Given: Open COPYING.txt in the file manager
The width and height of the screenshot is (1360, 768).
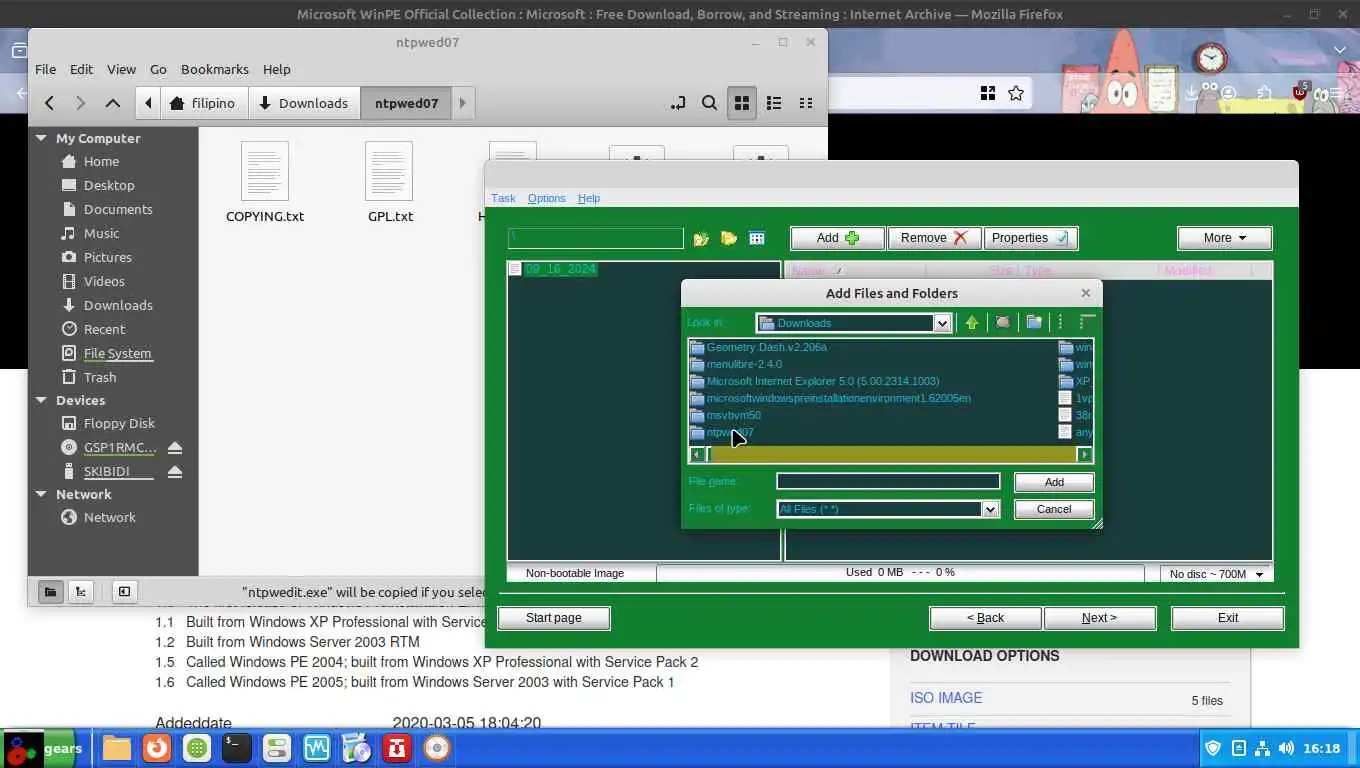Looking at the screenshot, I should [265, 182].
